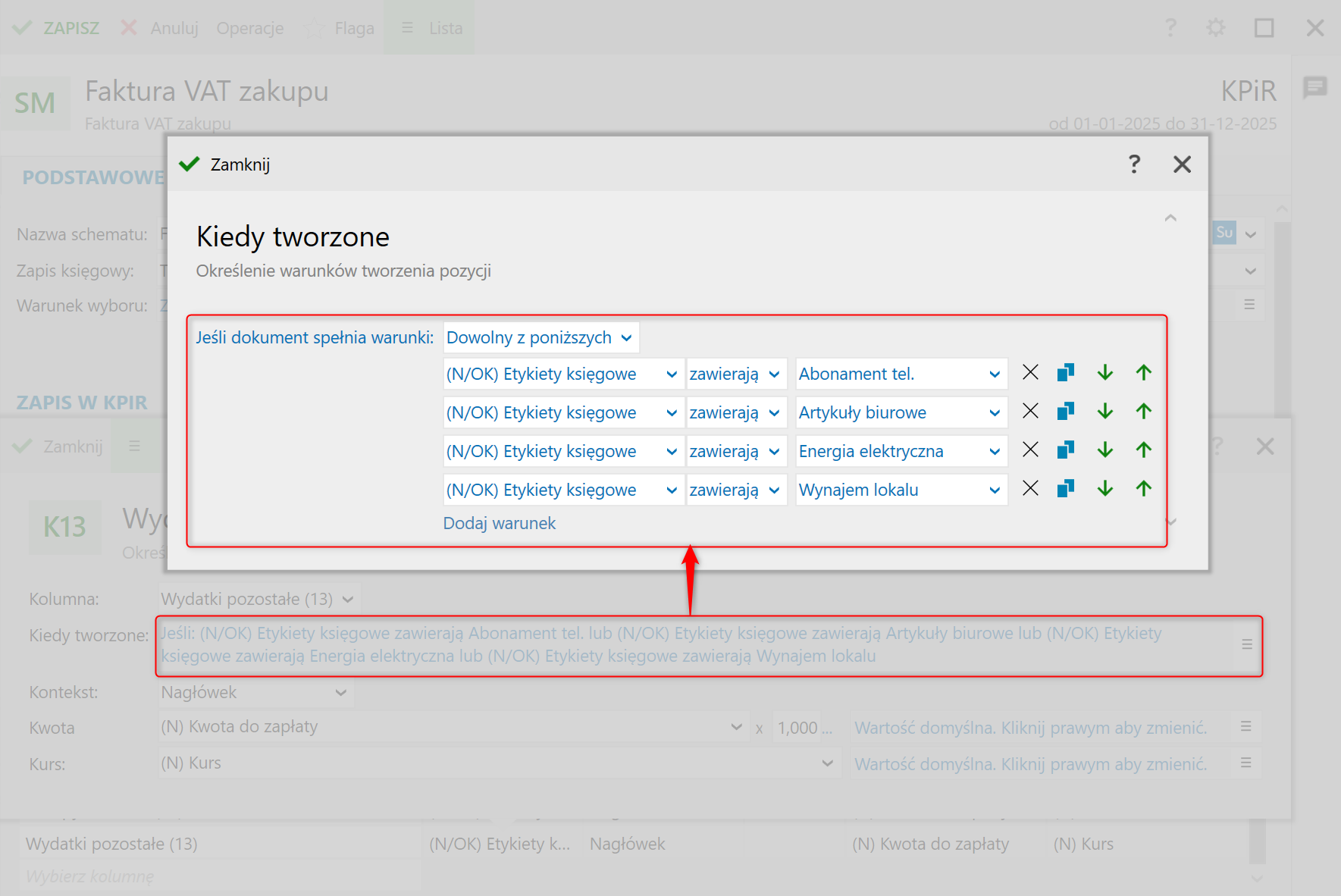Open field dropdown in Wynajem lokalu row

click(x=671, y=490)
